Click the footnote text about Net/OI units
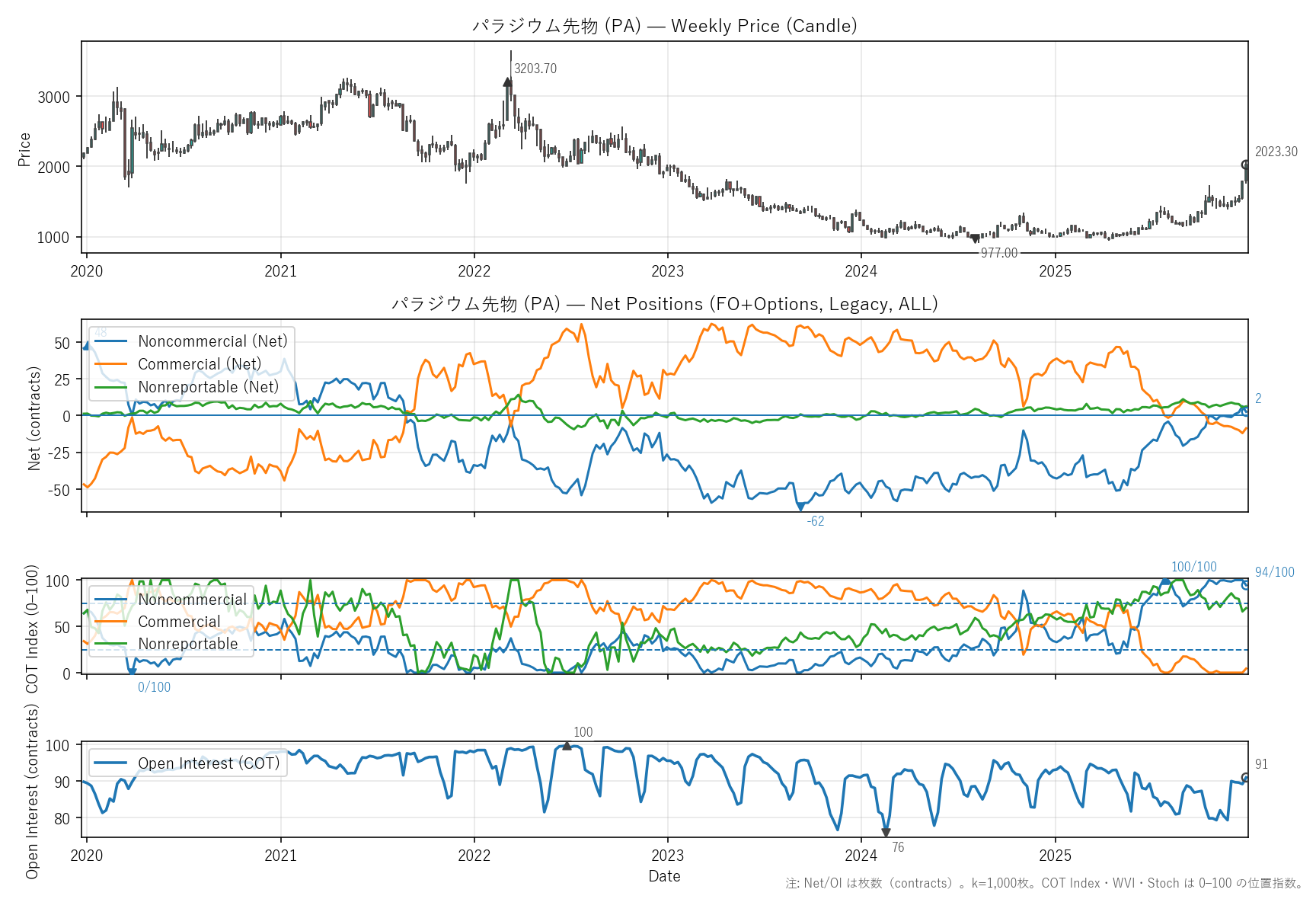The width and height of the screenshot is (1316, 899). [1044, 883]
